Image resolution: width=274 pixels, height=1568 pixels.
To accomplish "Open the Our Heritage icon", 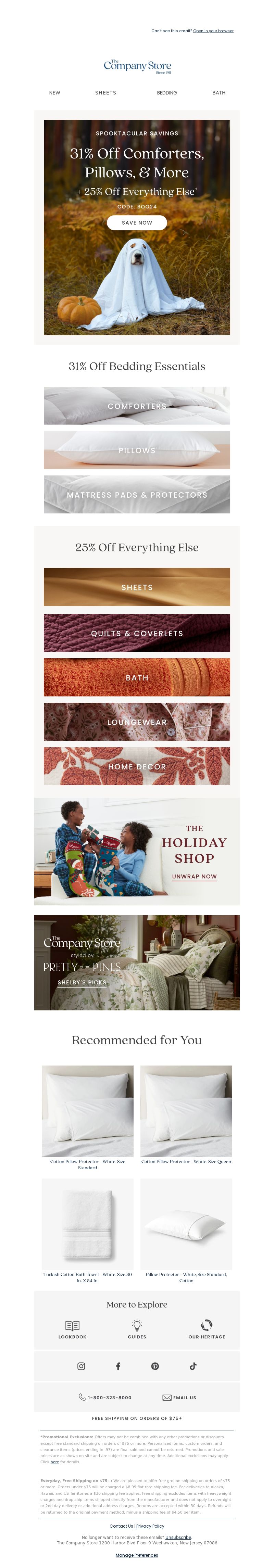I will (207, 1325).
